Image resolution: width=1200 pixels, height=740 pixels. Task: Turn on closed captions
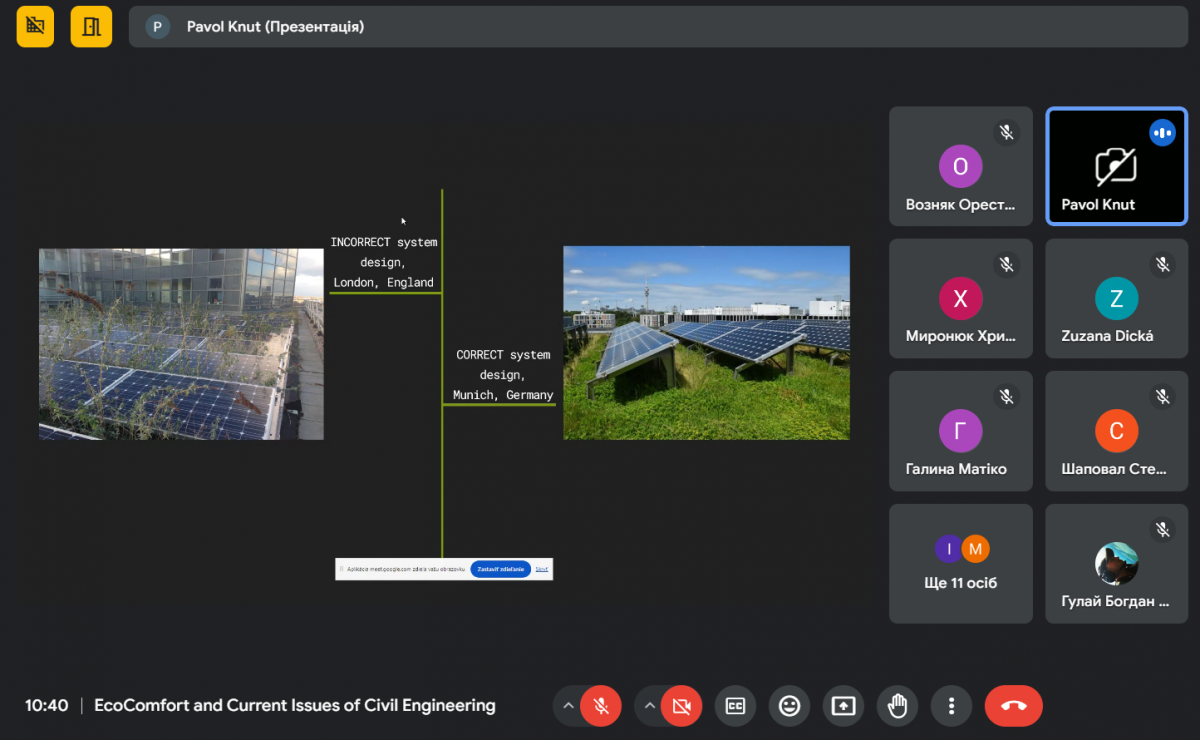735,706
